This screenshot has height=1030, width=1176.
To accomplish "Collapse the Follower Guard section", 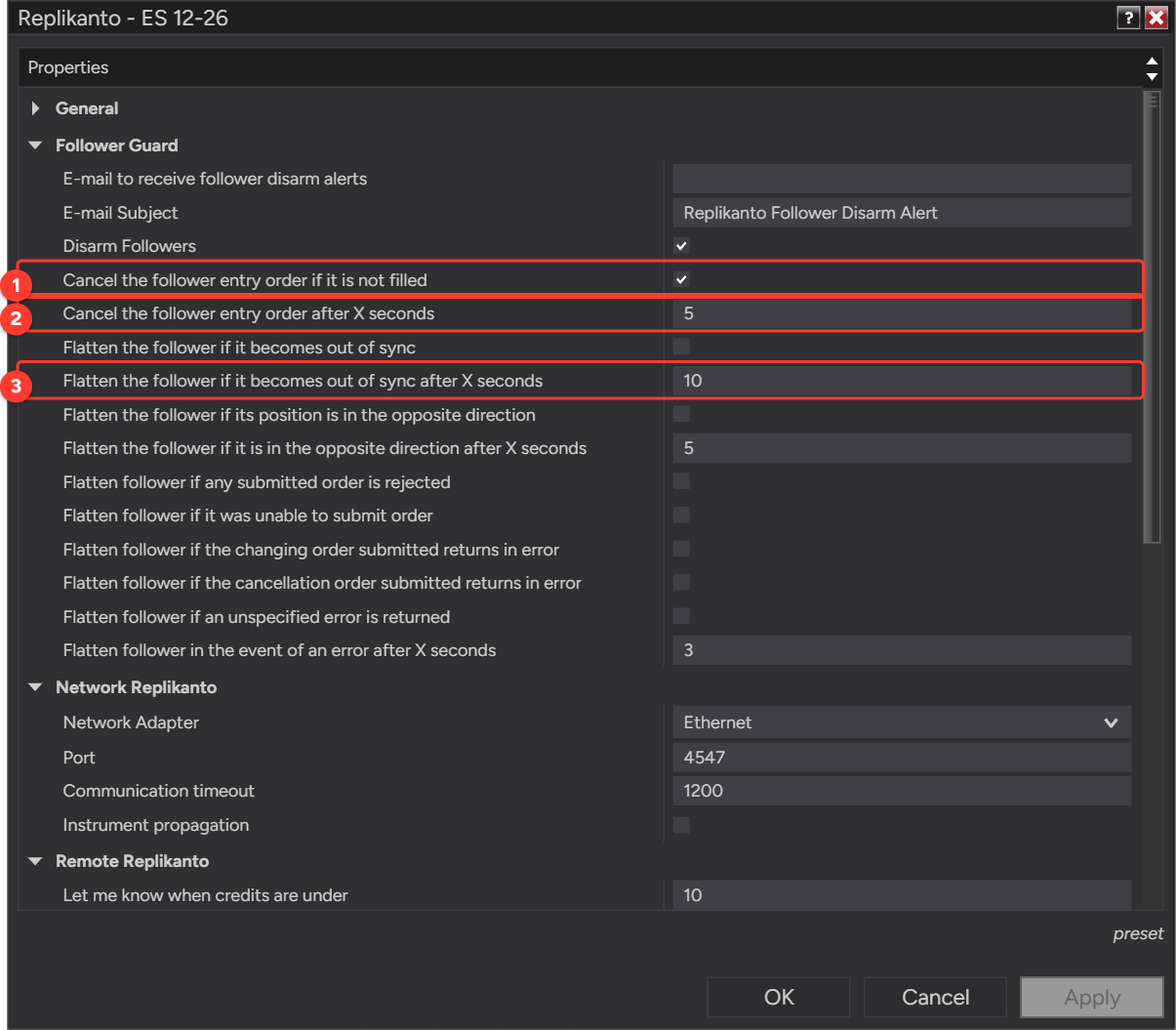I will point(36,145).
